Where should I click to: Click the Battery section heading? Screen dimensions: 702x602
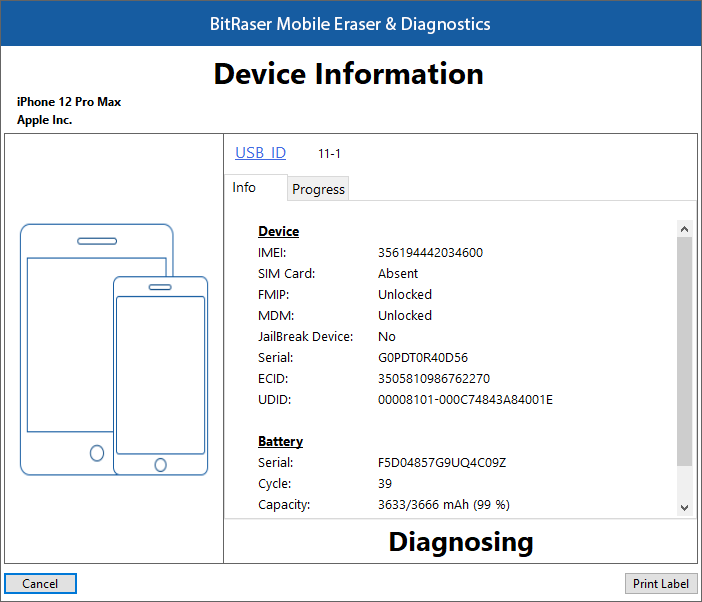pyautogui.click(x=280, y=442)
